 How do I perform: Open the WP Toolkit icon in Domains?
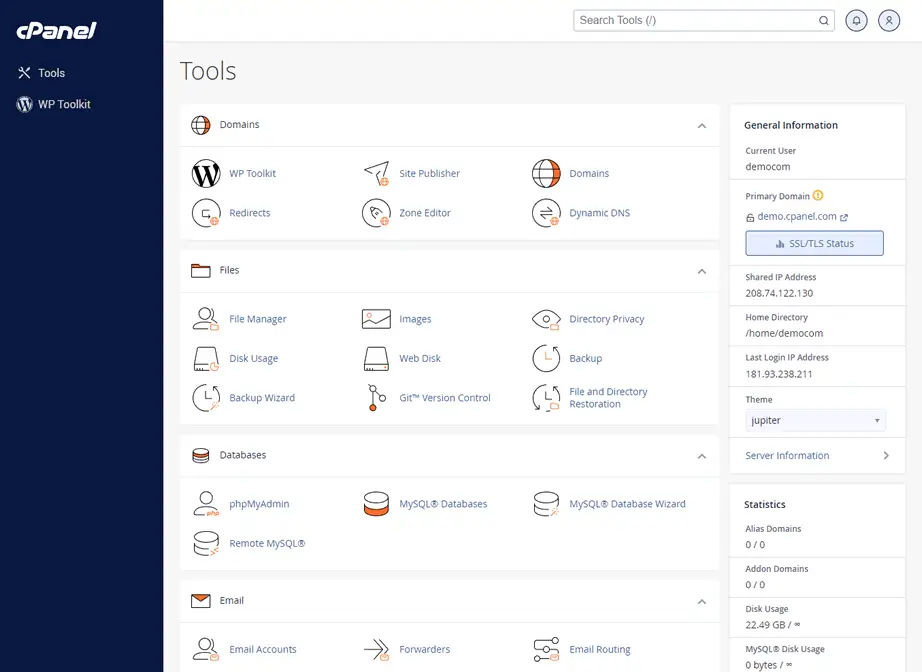tap(206, 174)
